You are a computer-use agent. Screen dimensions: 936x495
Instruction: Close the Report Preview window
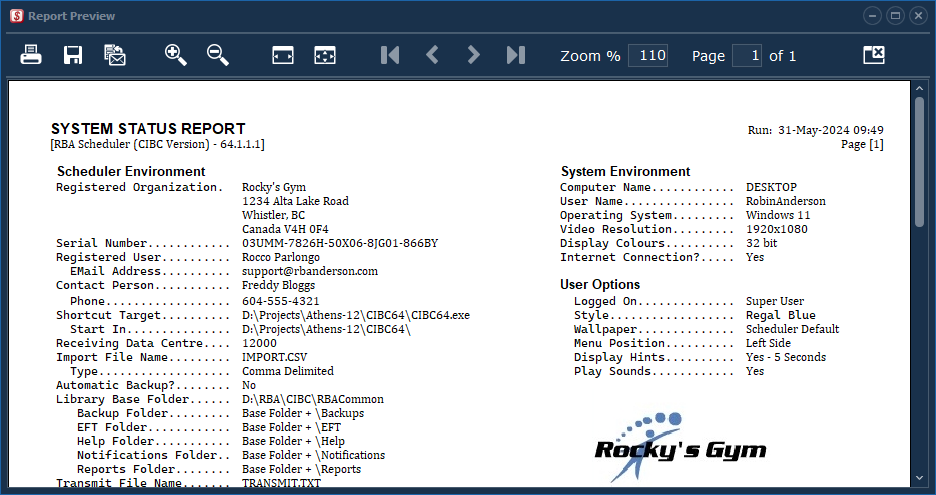918,16
